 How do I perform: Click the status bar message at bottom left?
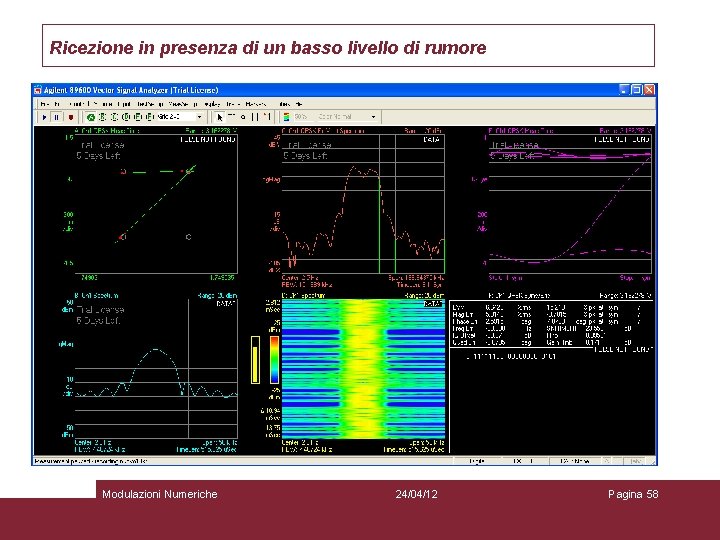click(x=91, y=461)
